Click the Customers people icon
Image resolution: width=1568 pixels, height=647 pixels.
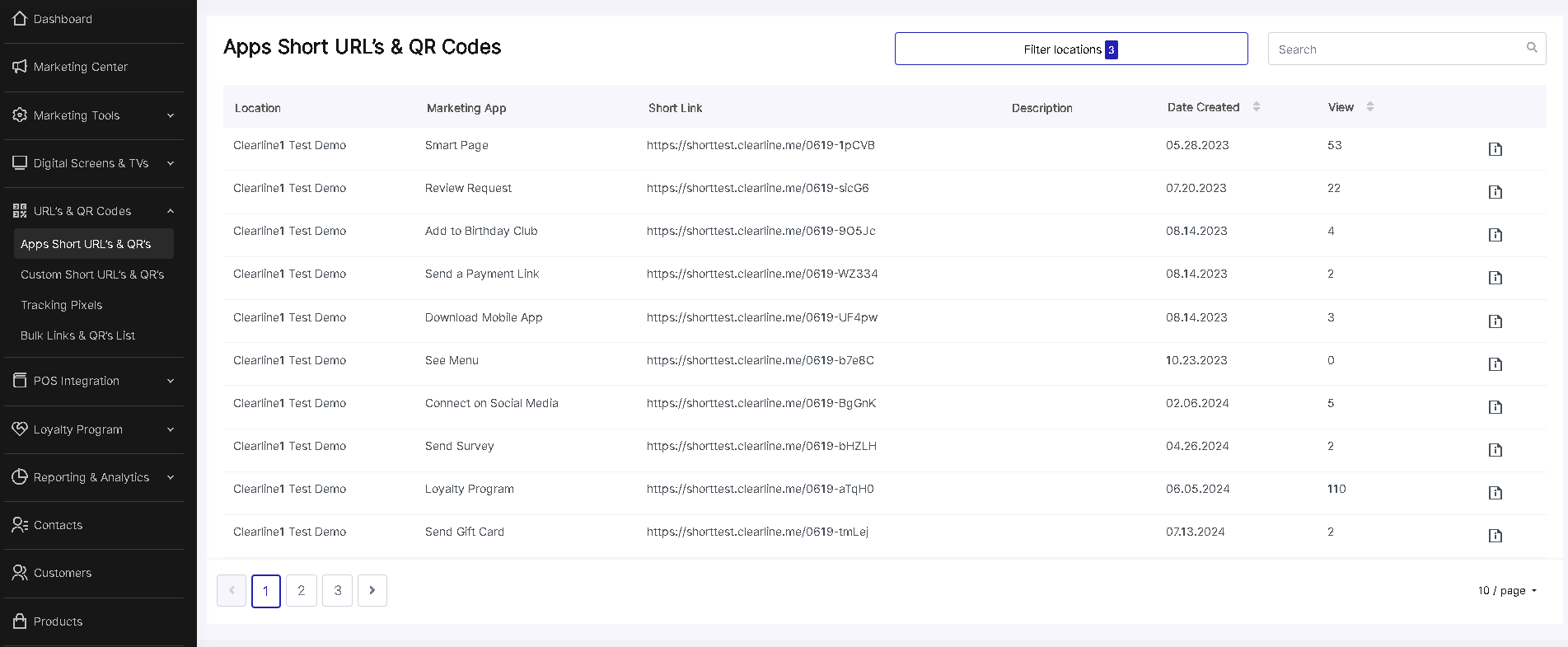tap(20, 572)
